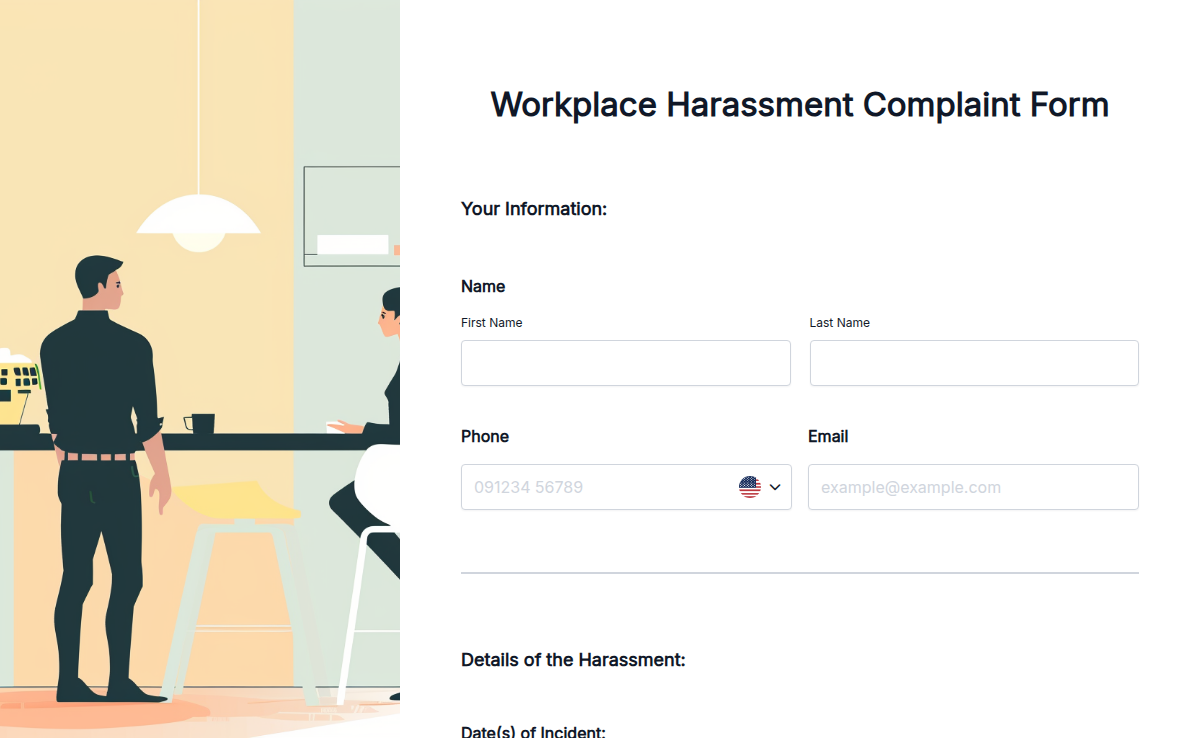
Task: Click the Workplace Harassment Complaint Form title
Action: point(799,104)
